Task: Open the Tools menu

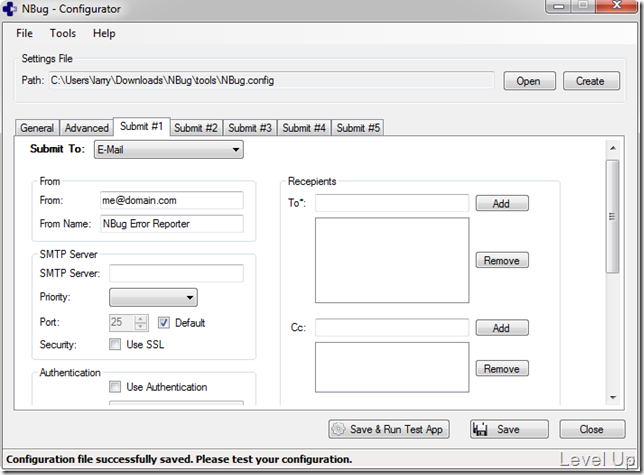Action: point(62,33)
